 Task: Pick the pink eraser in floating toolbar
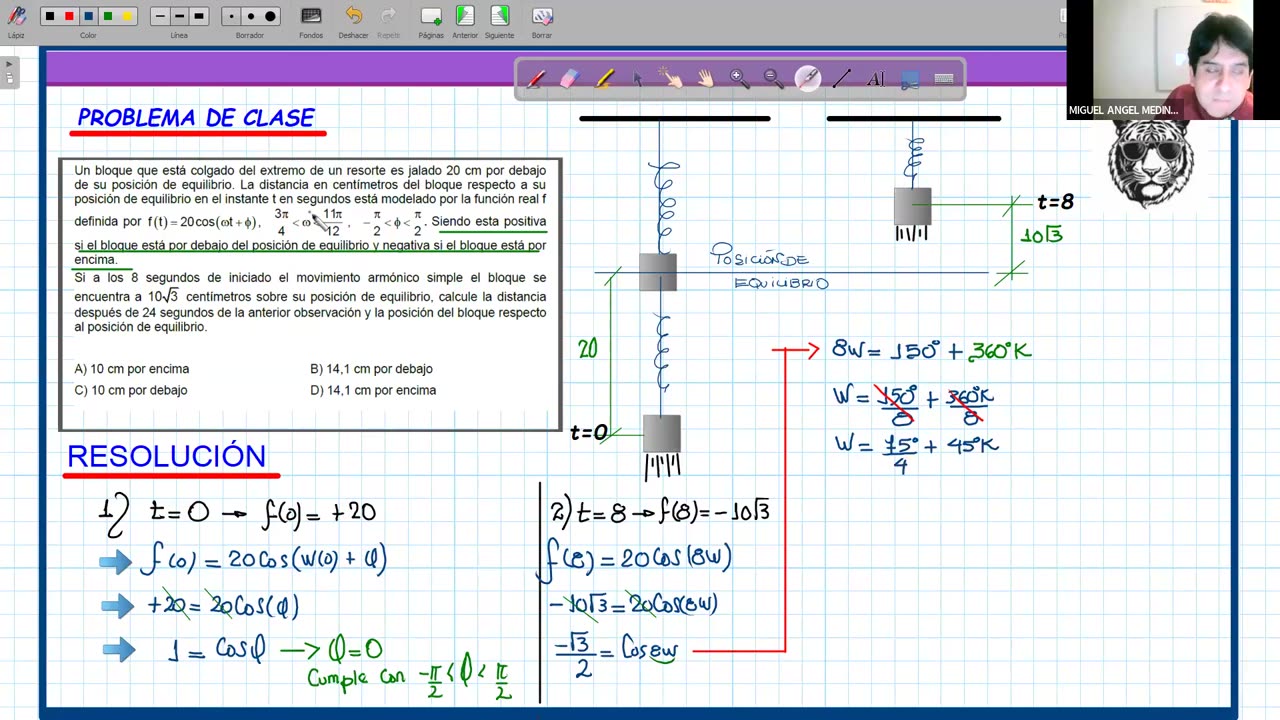(x=569, y=79)
